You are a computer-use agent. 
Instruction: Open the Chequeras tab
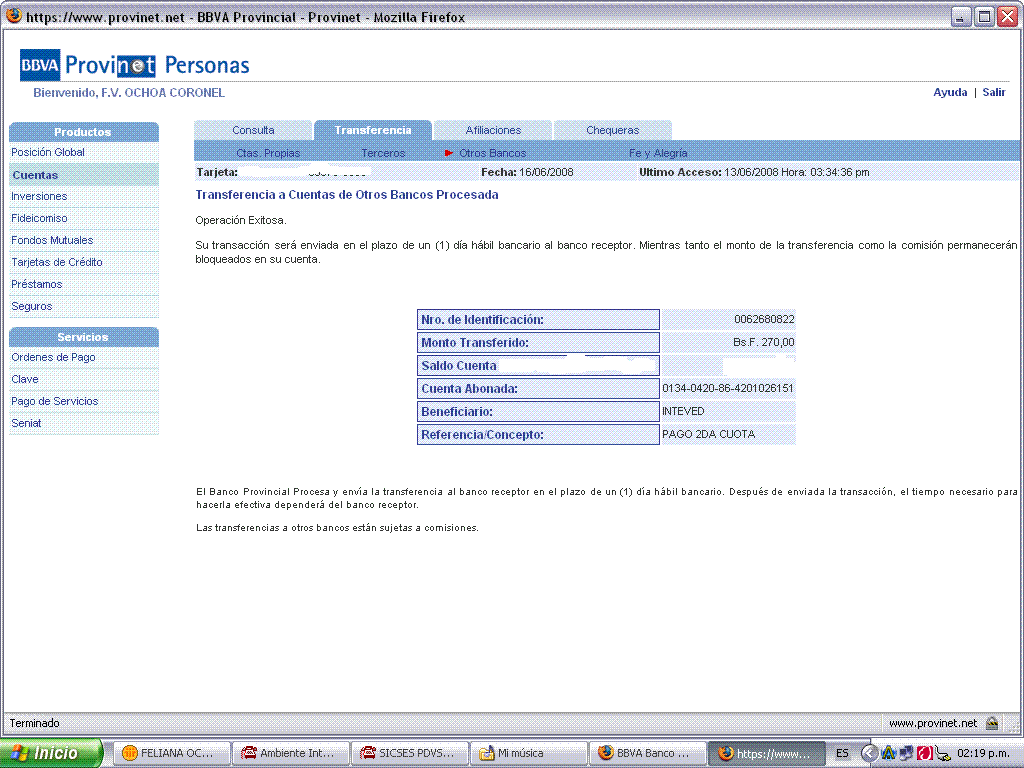pos(613,130)
